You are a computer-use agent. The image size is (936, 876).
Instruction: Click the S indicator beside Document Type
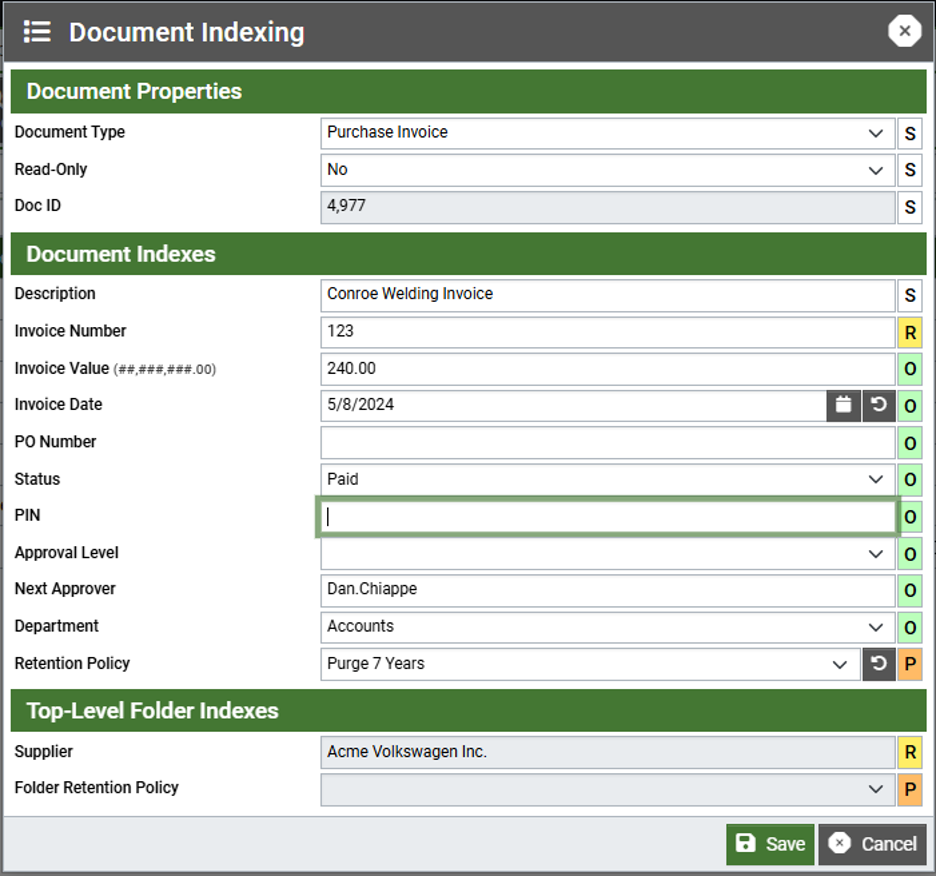[910, 133]
